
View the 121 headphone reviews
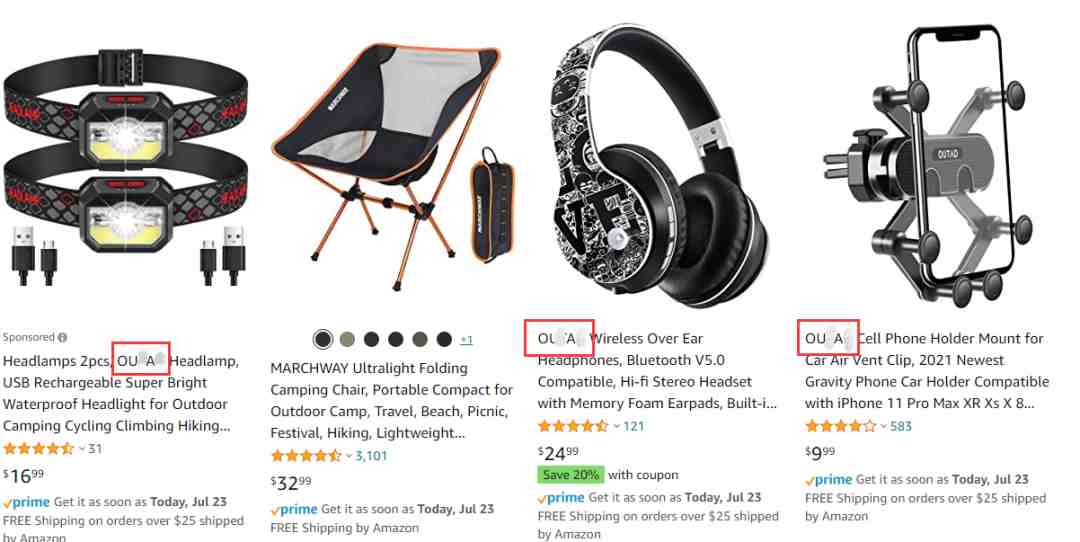pyautogui.click(x=634, y=426)
